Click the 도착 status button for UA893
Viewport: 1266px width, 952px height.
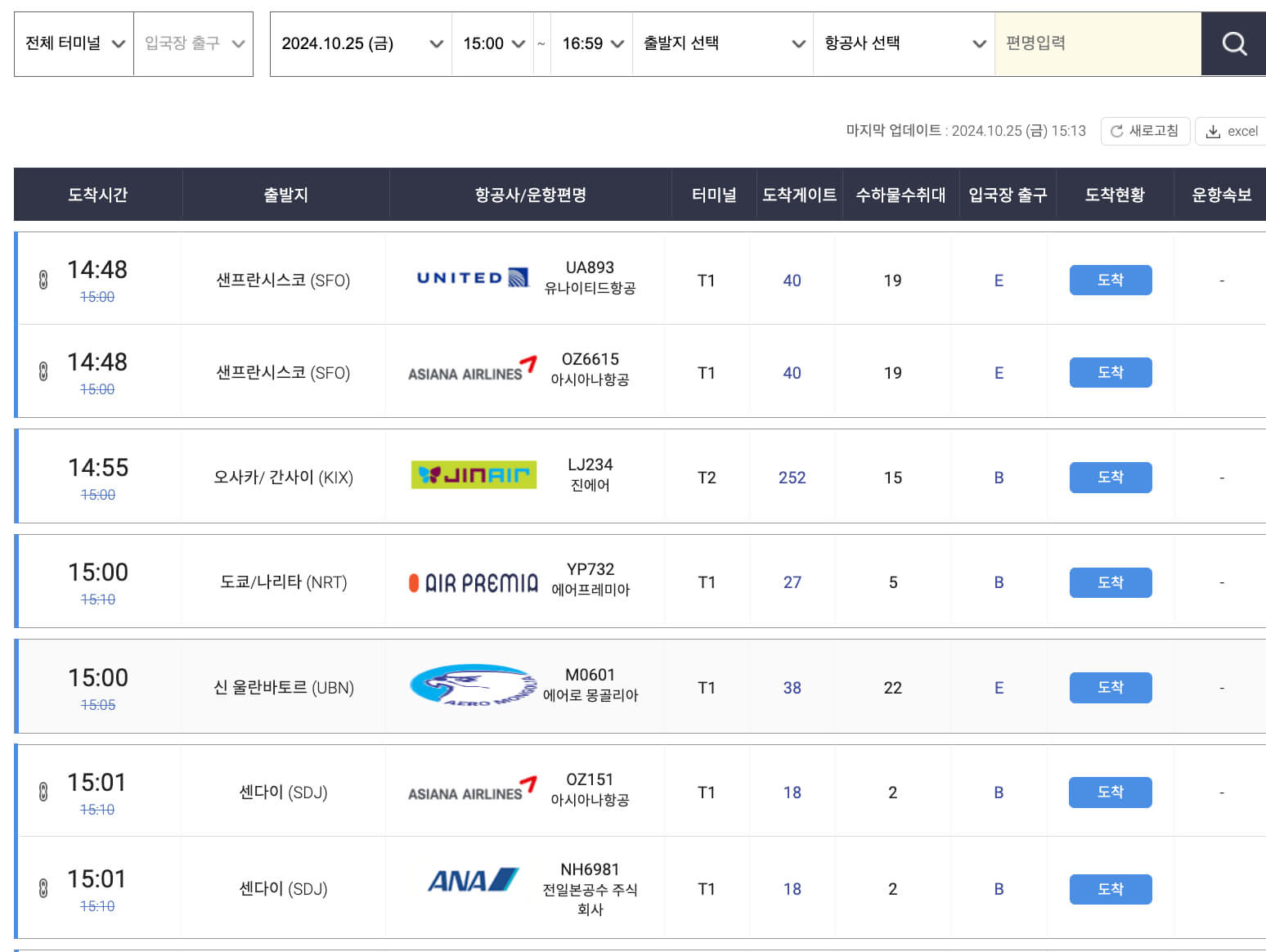1111,280
